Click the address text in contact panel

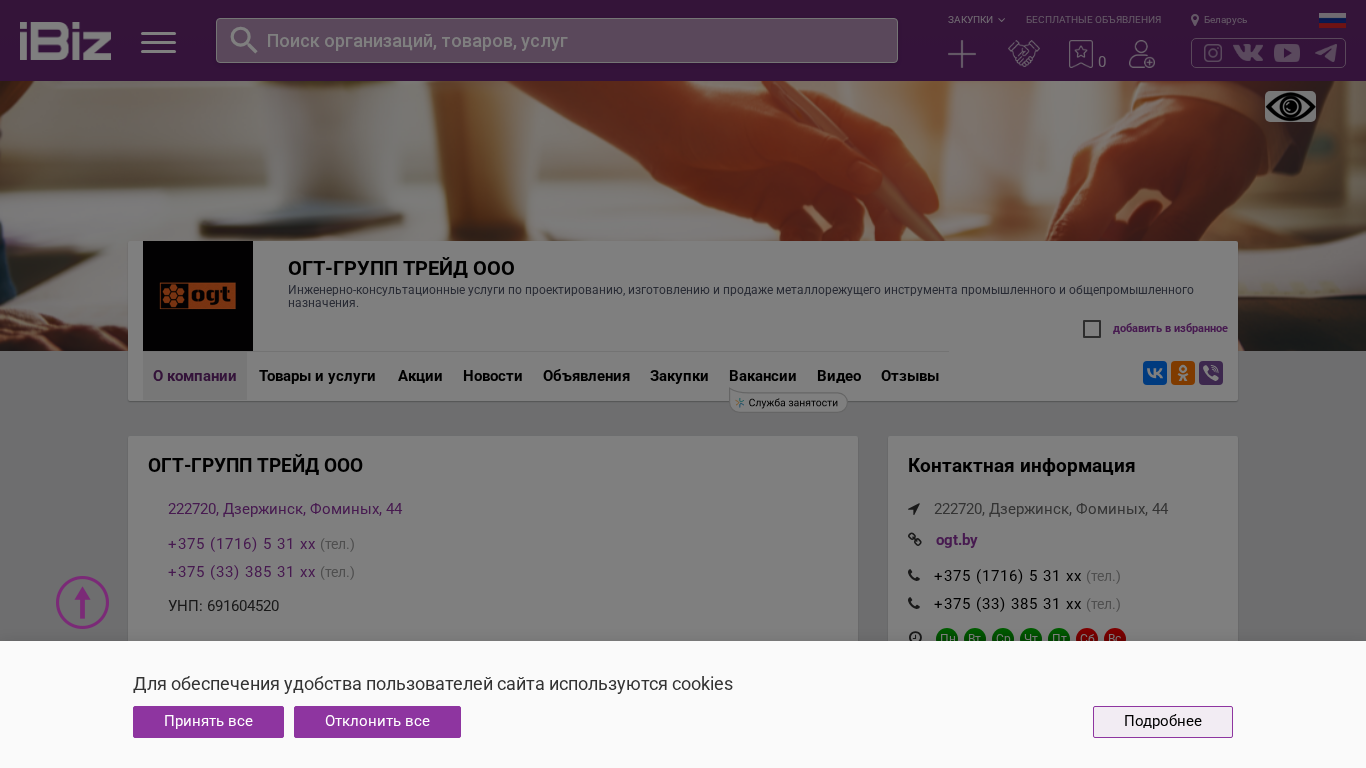[x=1051, y=509]
